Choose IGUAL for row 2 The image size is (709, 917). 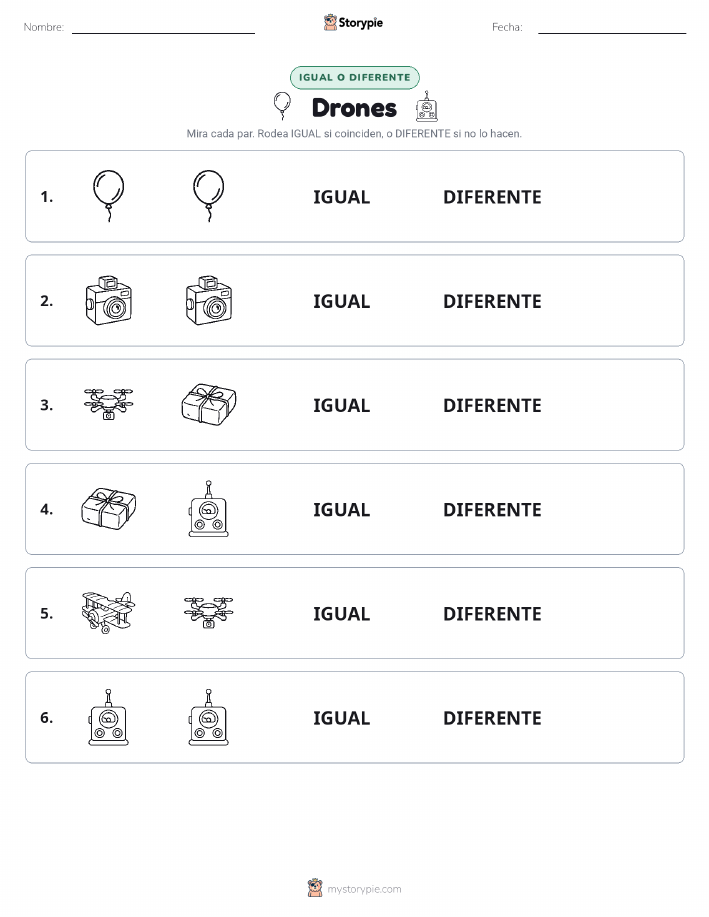coord(342,301)
